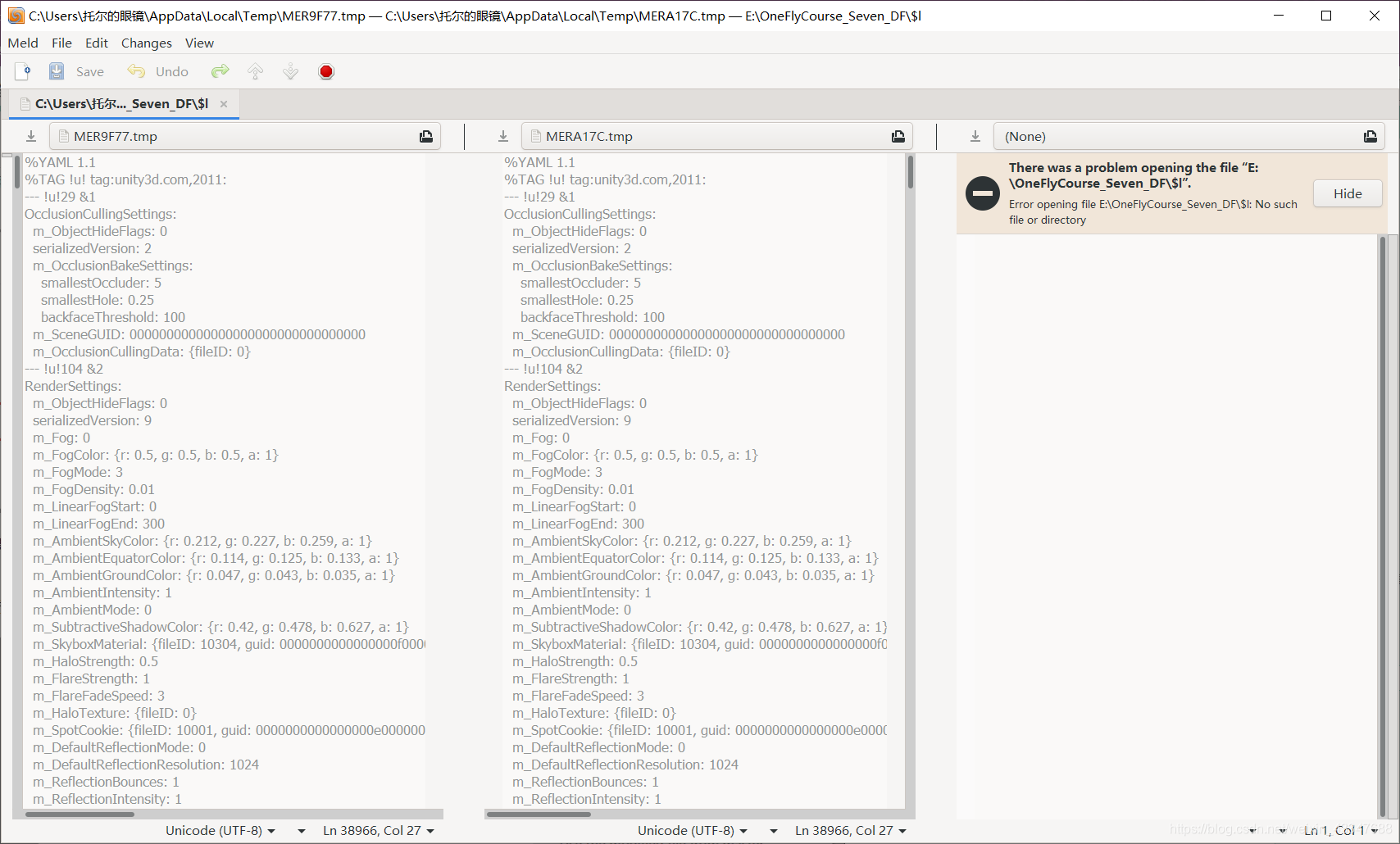1400x844 pixels.
Task: Maximize the Meld window
Action: point(1326,16)
